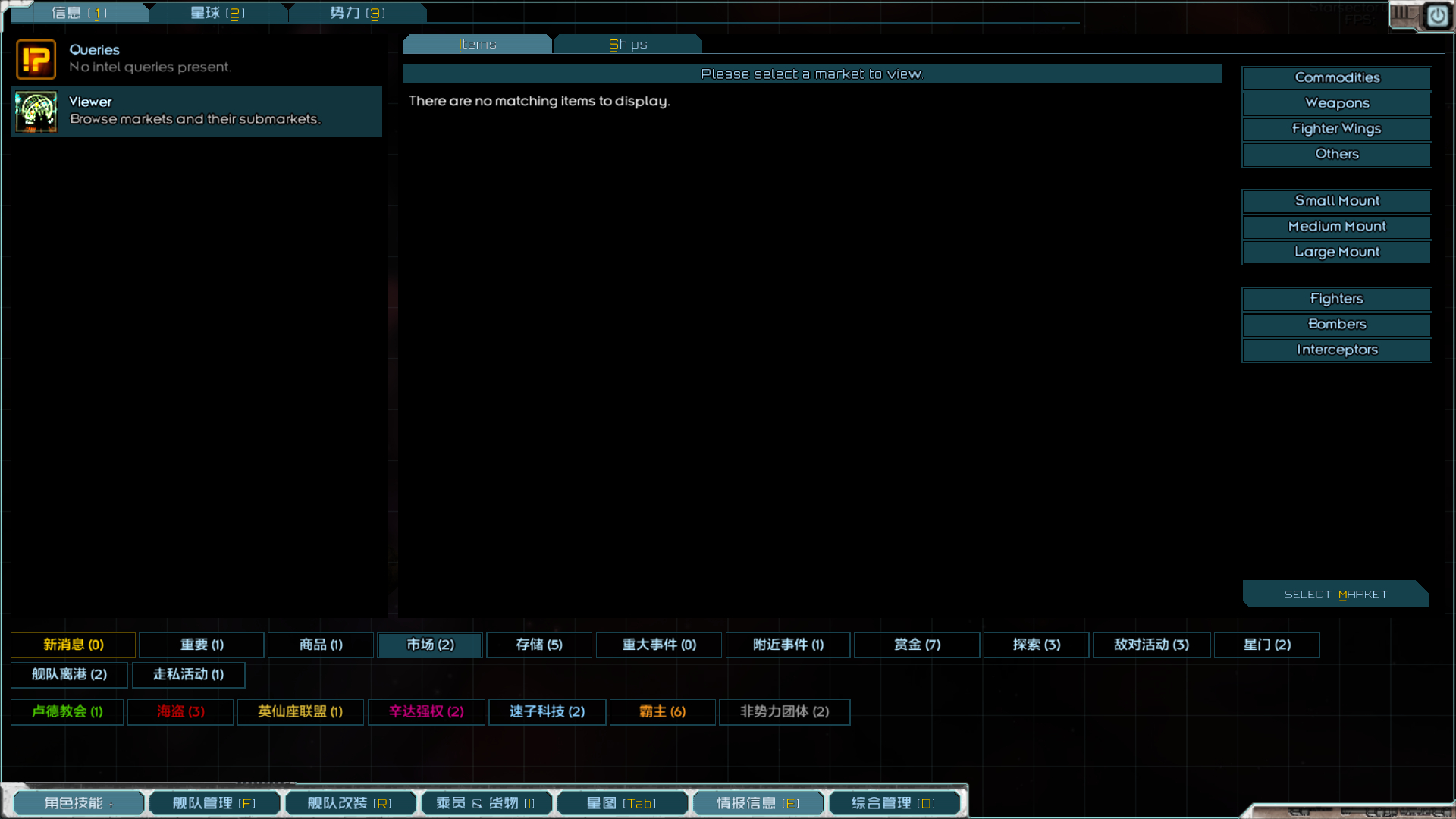Image resolution: width=1456 pixels, height=819 pixels.
Task: Toggle the Interceptors filter
Action: 1336,350
